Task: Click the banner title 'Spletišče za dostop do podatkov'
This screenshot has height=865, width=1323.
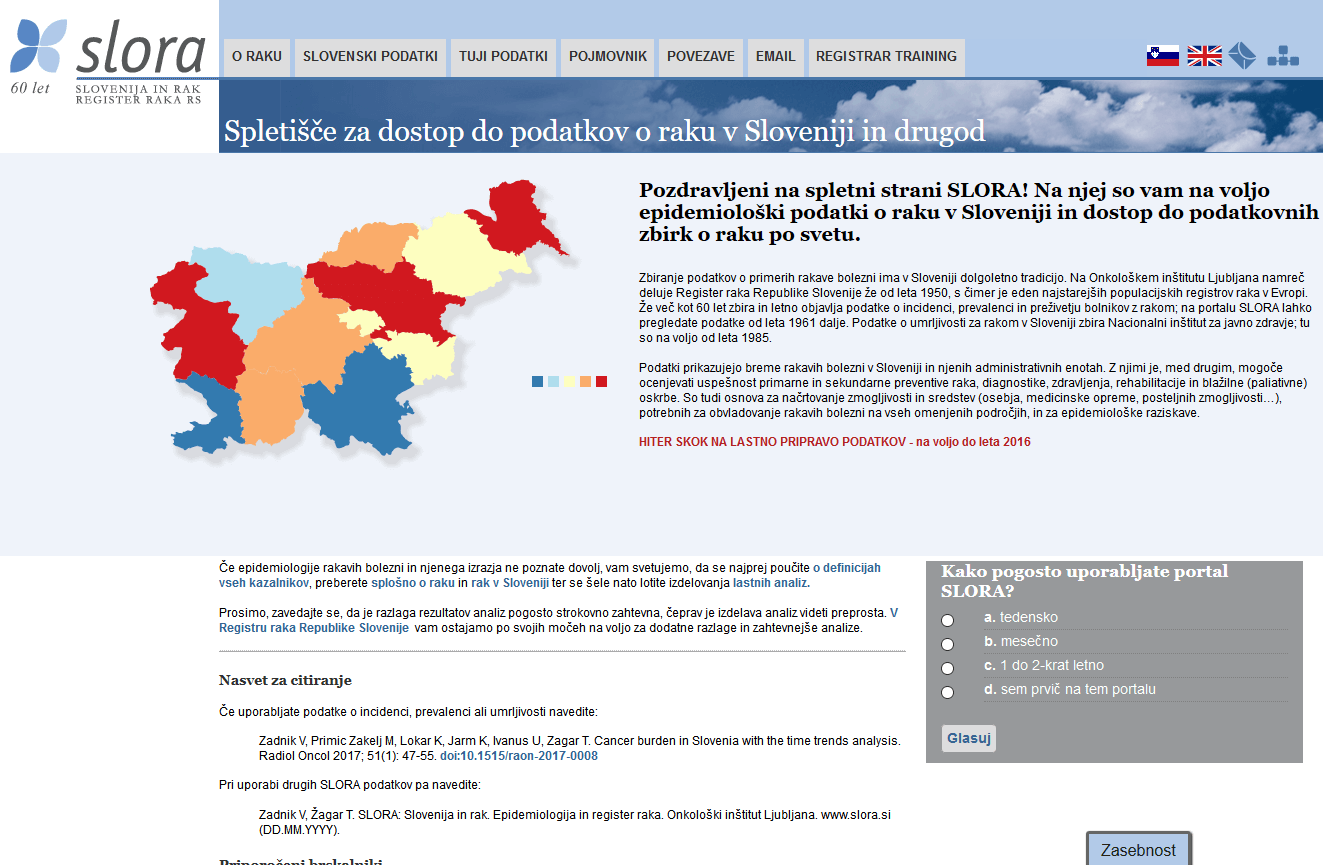Action: (604, 131)
